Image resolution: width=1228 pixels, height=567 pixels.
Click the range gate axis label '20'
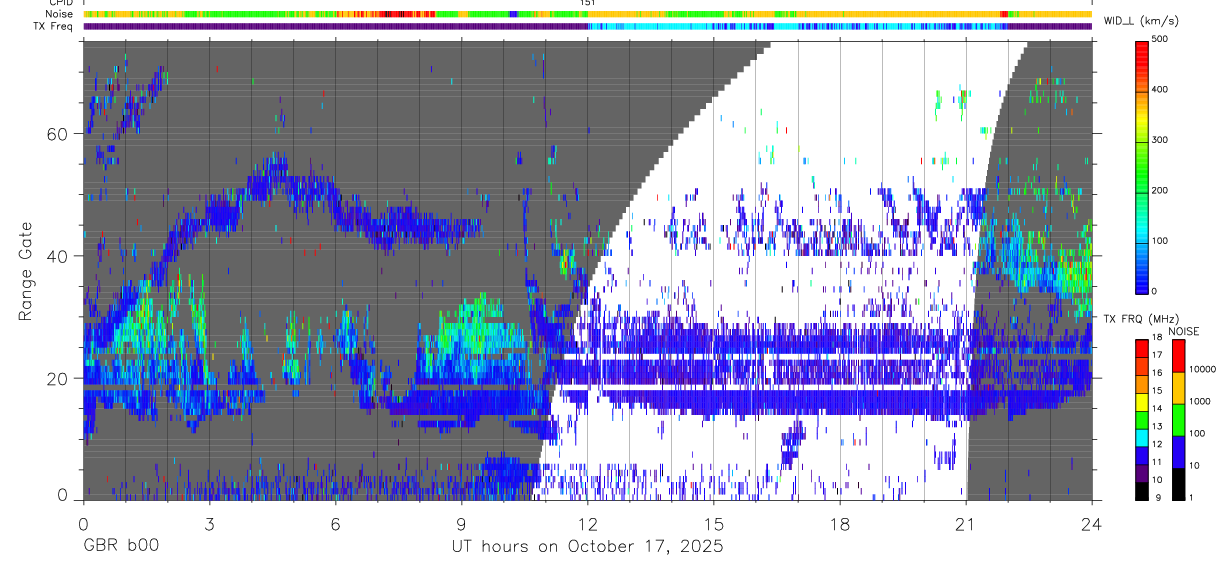(59, 378)
